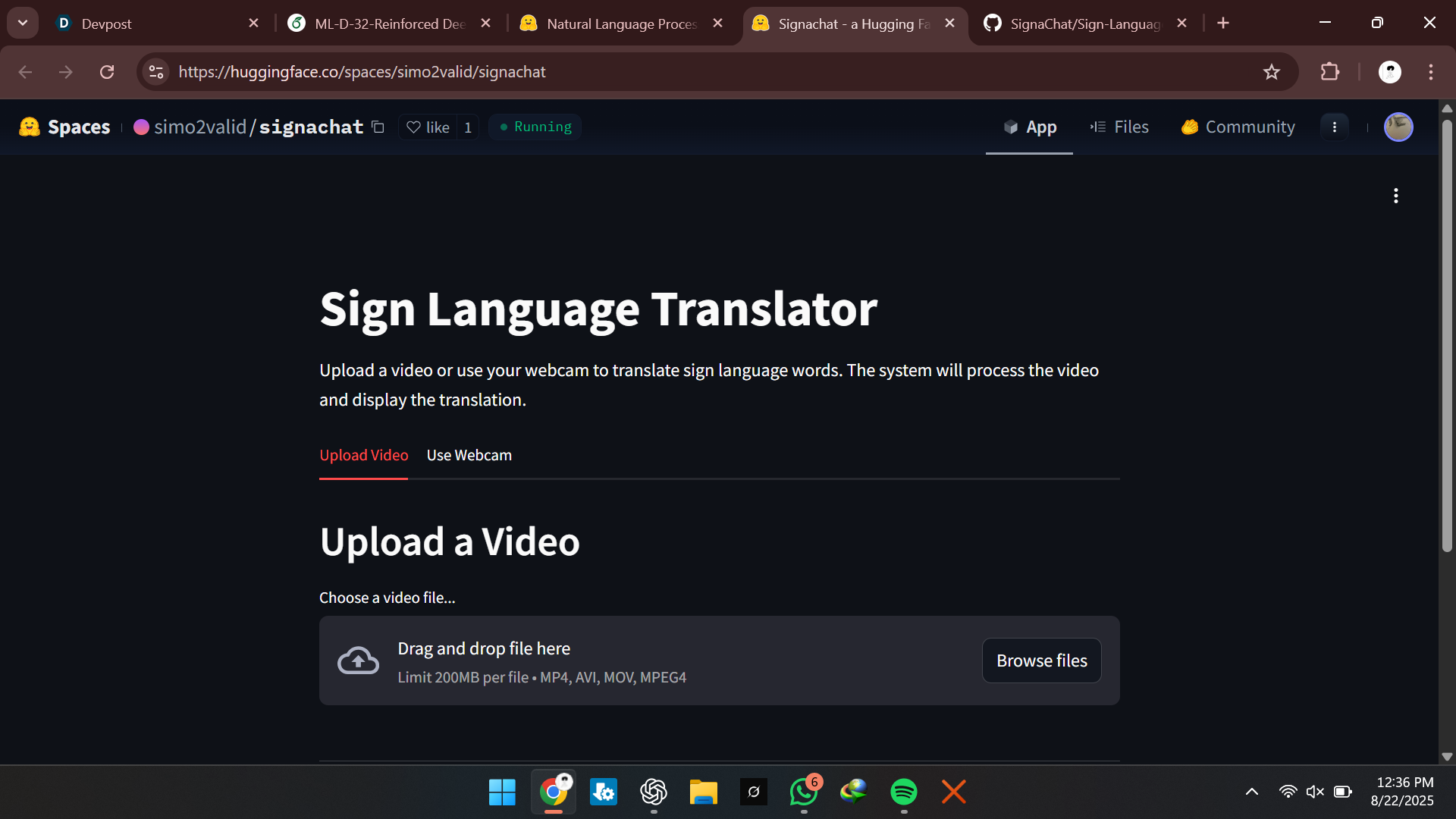Expand the space options kebab menu
The width and height of the screenshot is (1456, 819).
tap(1334, 127)
